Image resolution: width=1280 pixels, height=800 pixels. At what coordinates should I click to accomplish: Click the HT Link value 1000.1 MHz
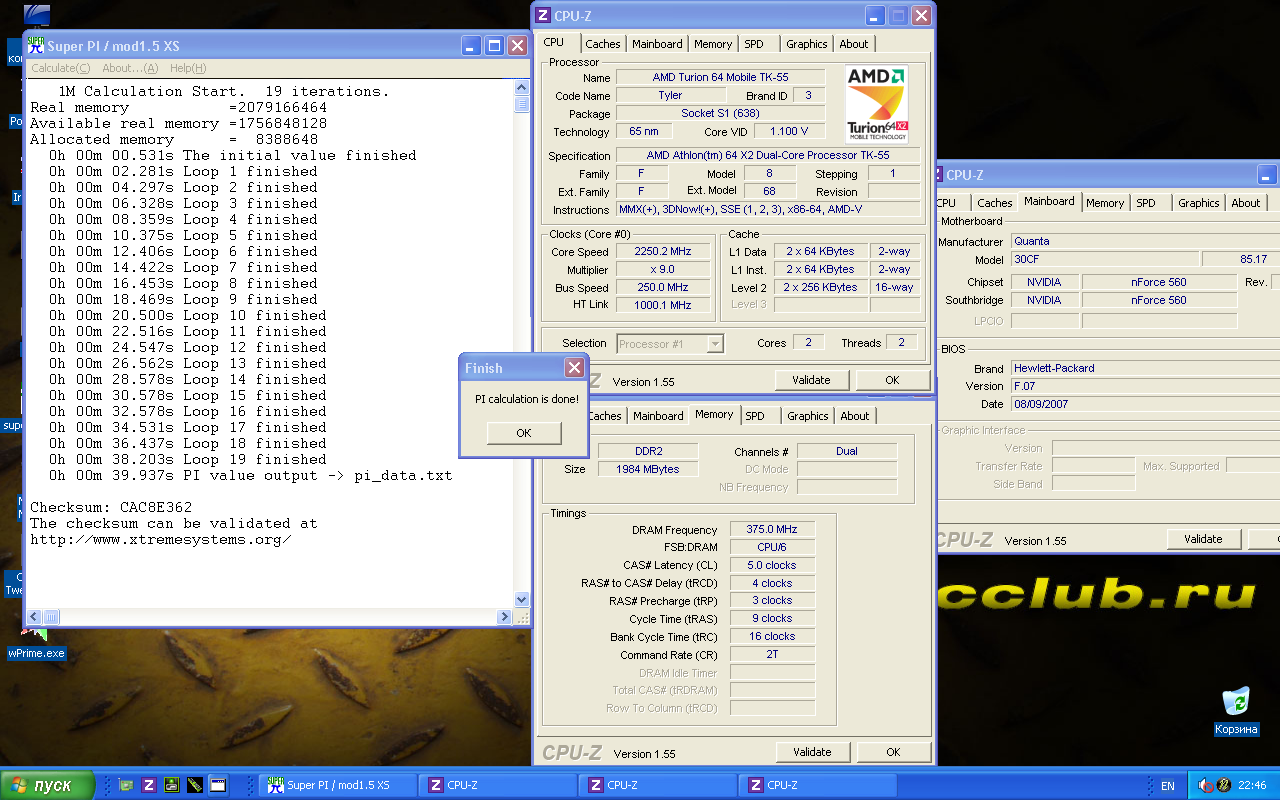[x=663, y=305]
